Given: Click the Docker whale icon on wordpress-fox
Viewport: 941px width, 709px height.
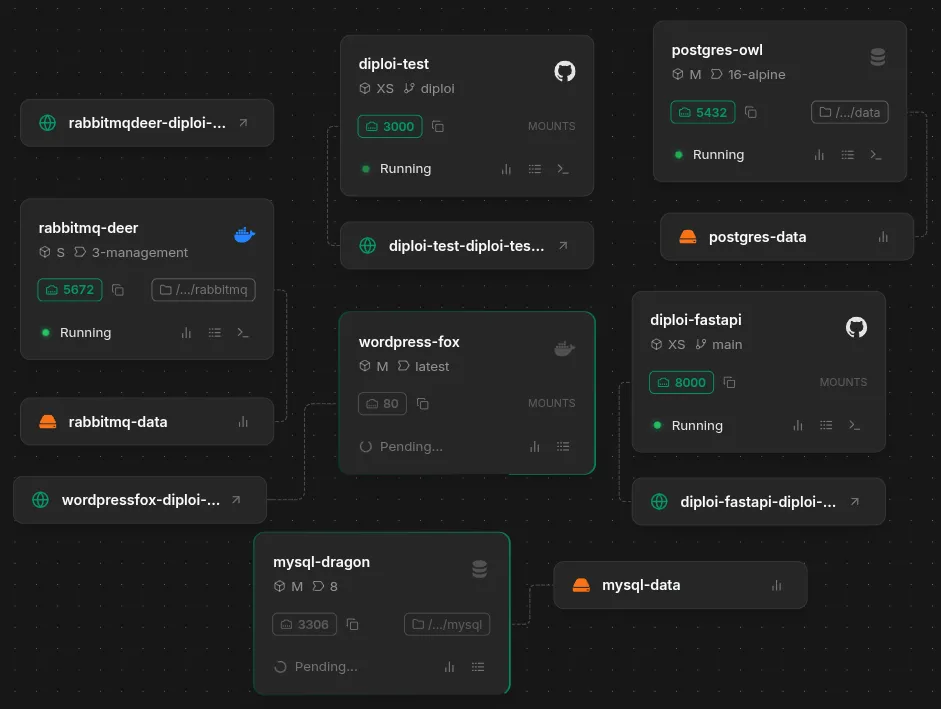Looking at the screenshot, I should tap(564, 347).
